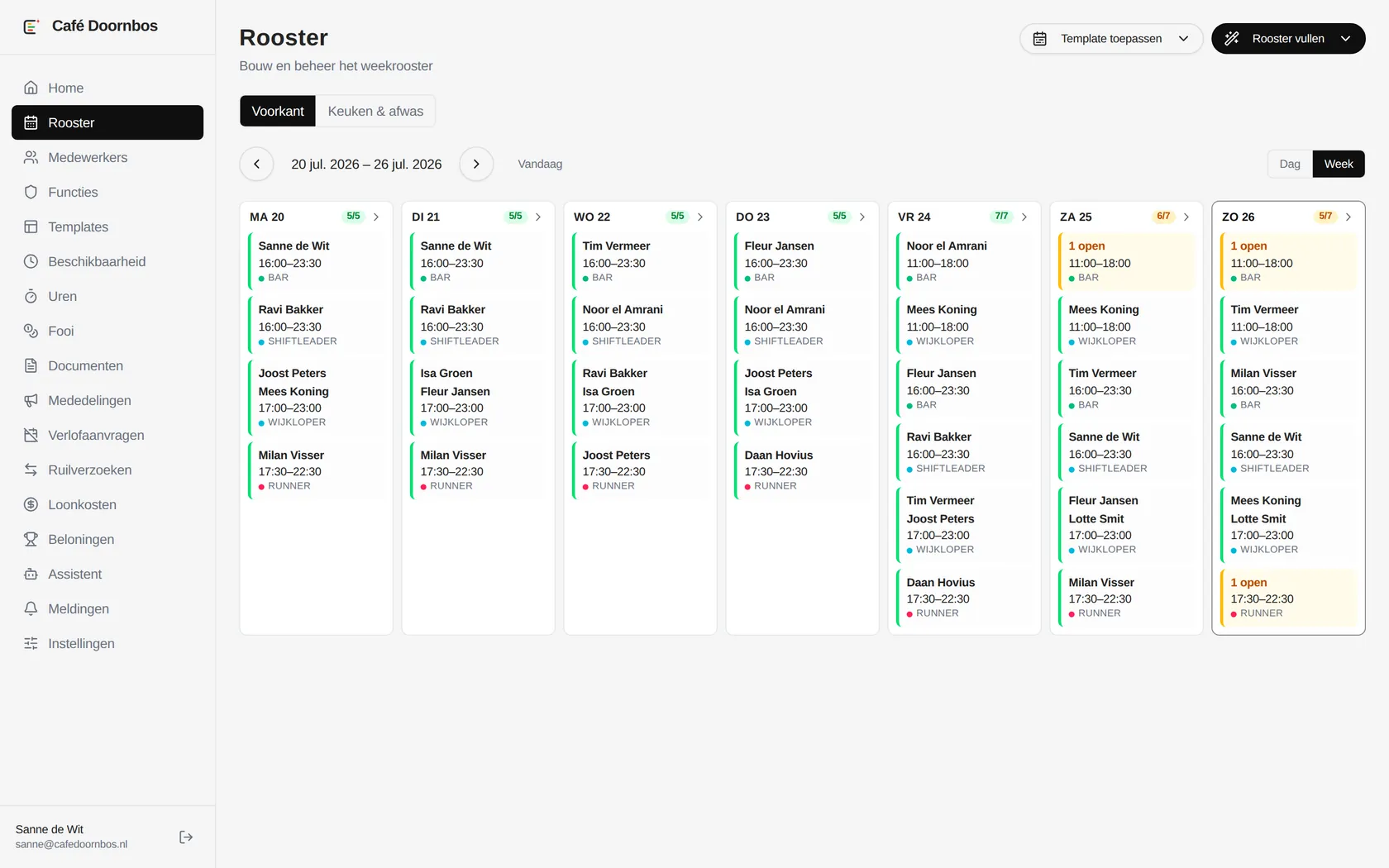Click the Beschikbaarheid clock icon
This screenshot has height=868, width=1389.
point(31,261)
